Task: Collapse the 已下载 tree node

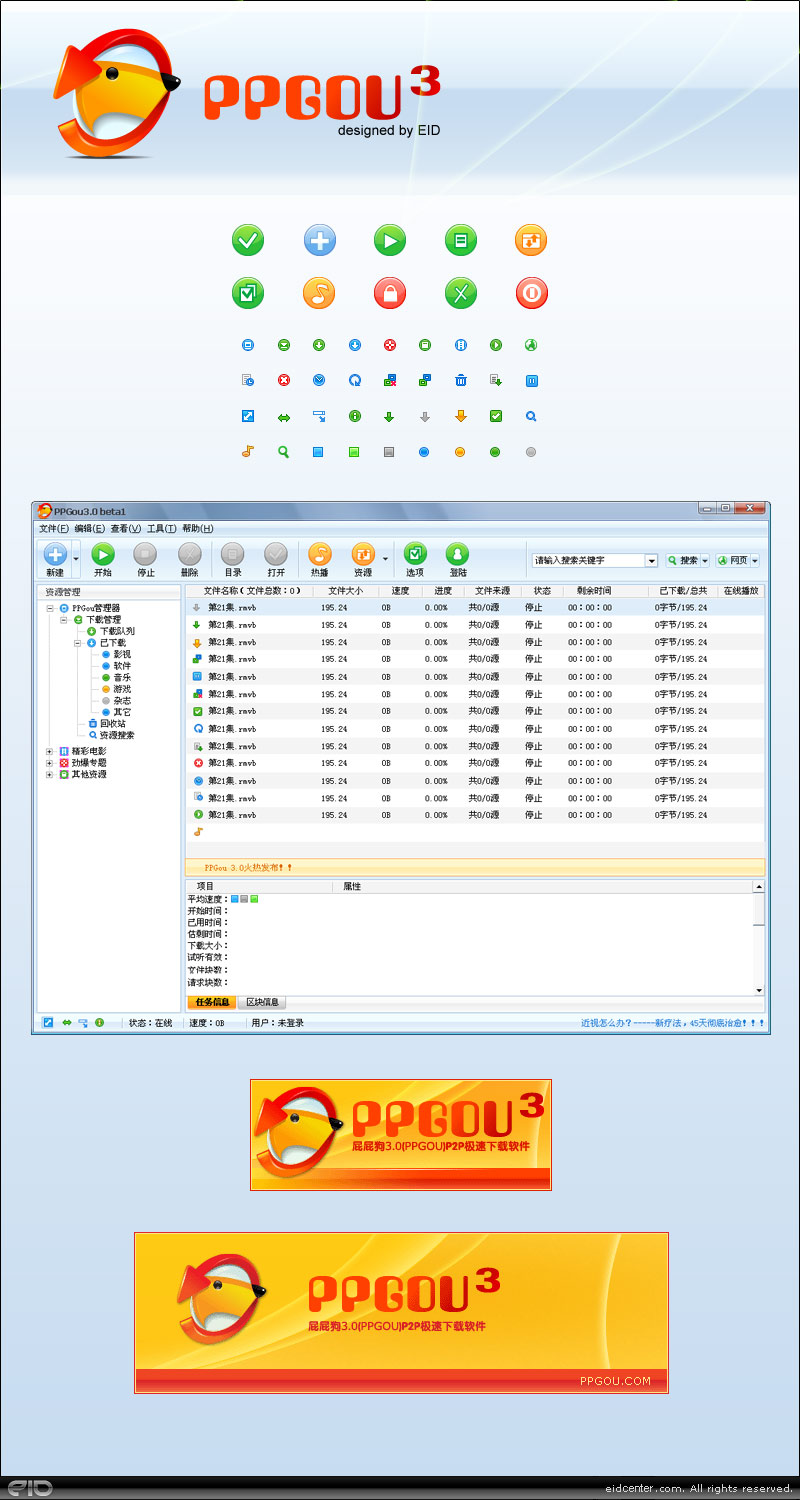Action: [x=78, y=643]
